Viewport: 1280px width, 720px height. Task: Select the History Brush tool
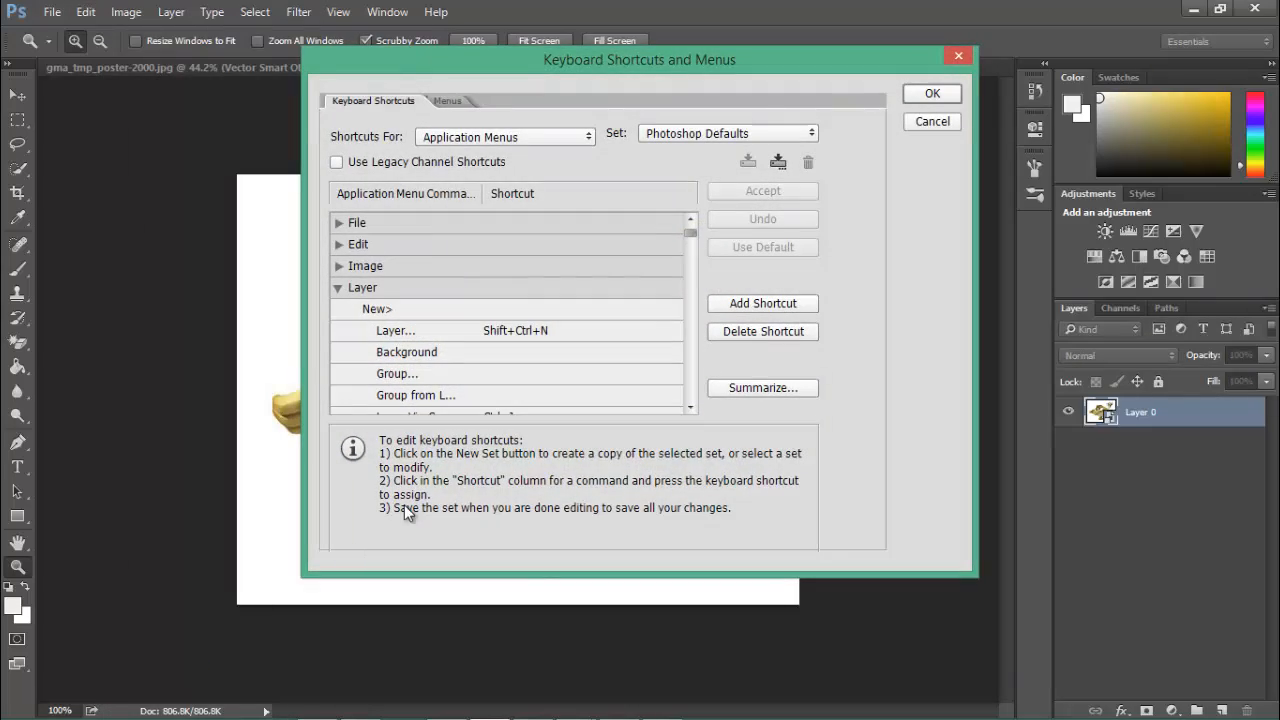point(17,319)
